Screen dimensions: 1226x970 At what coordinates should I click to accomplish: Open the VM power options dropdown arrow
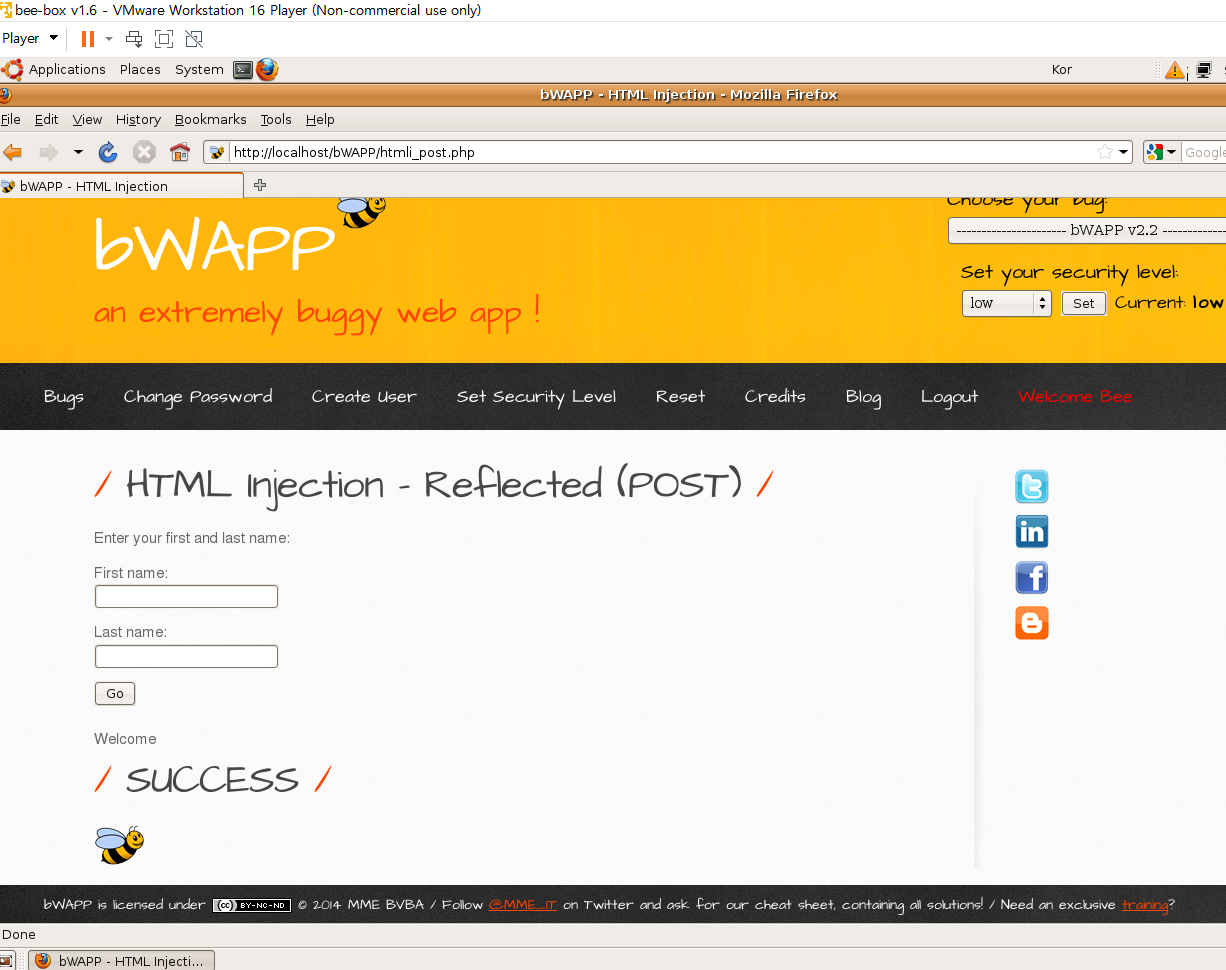109,38
